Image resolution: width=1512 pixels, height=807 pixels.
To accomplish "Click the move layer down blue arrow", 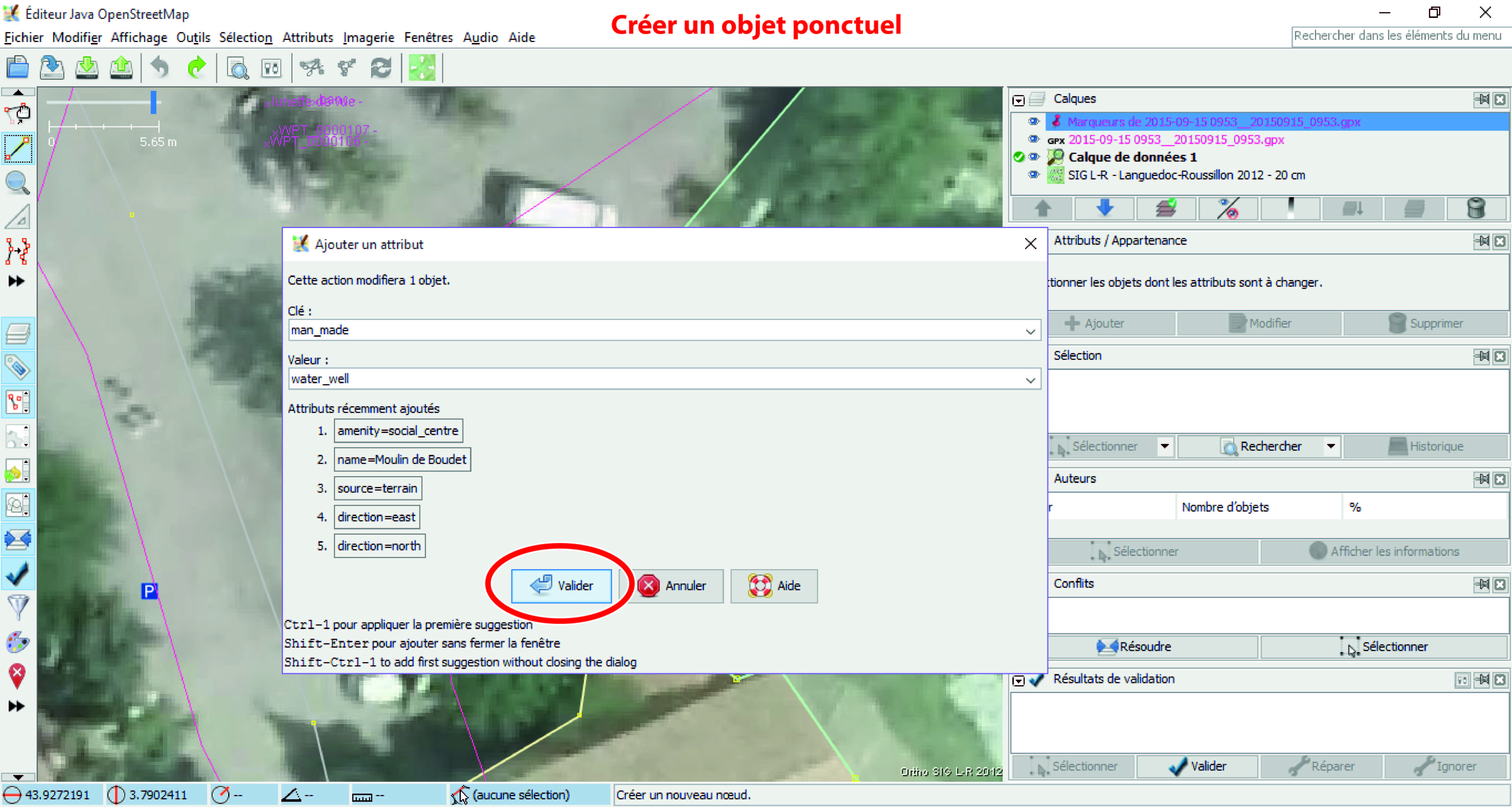I will pos(1105,208).
